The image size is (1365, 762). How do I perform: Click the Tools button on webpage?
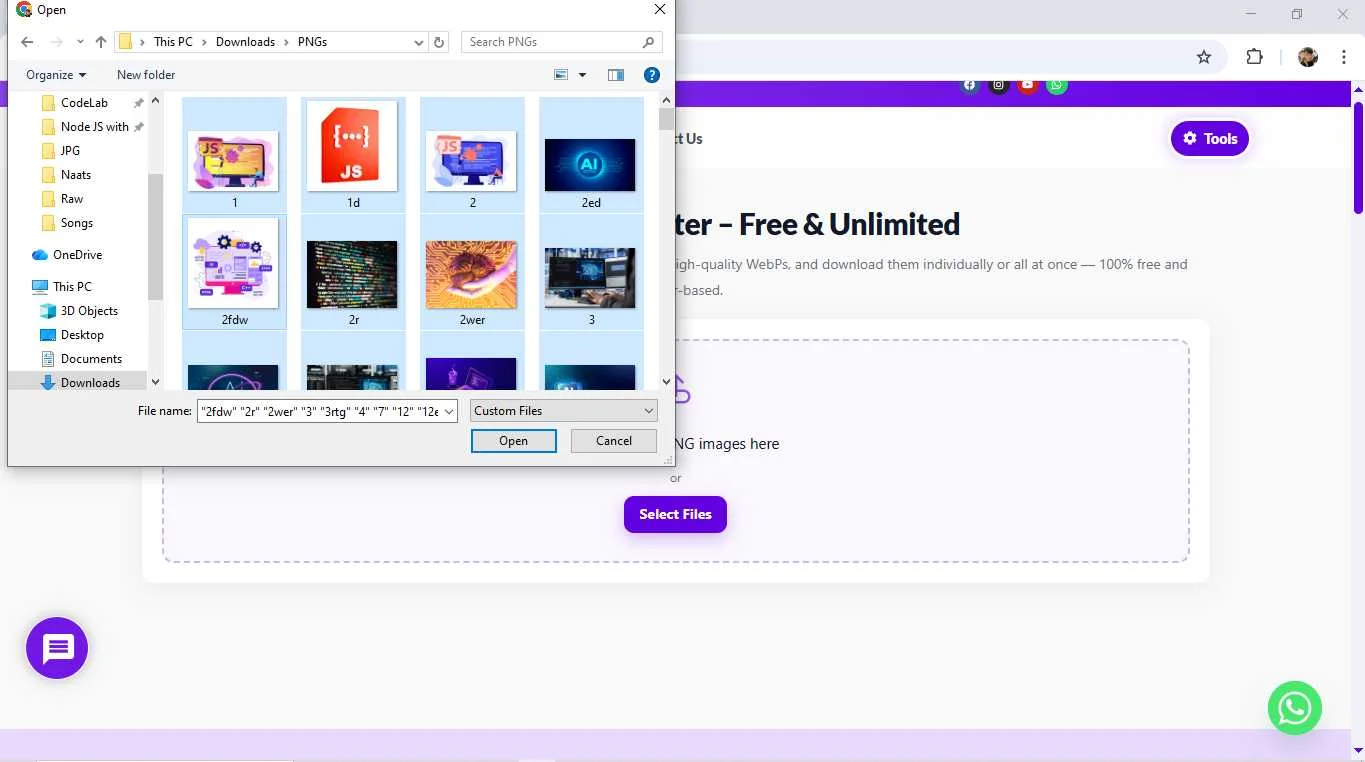(x=1210, y=139)
